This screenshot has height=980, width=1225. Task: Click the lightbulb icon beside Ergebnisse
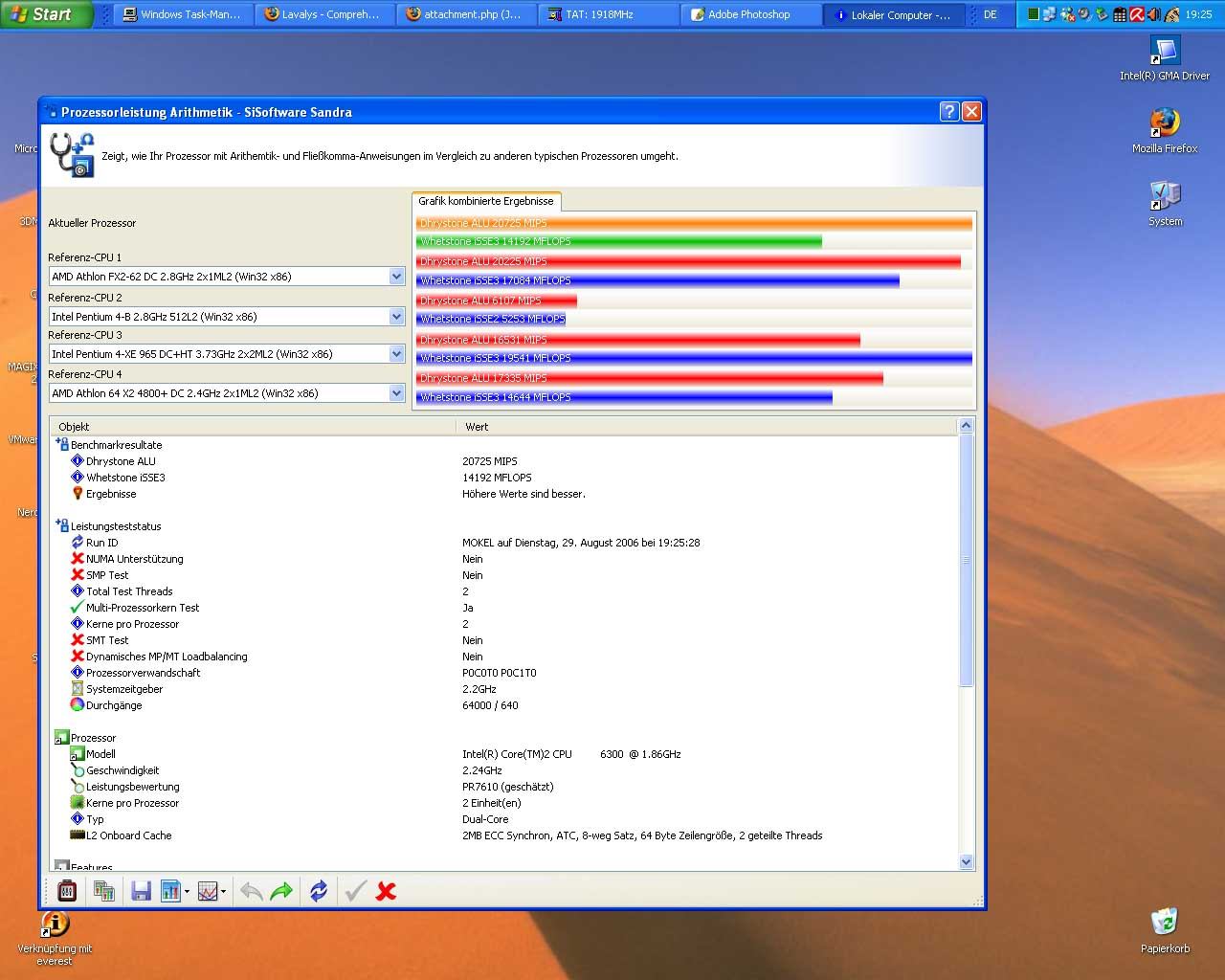78,494
